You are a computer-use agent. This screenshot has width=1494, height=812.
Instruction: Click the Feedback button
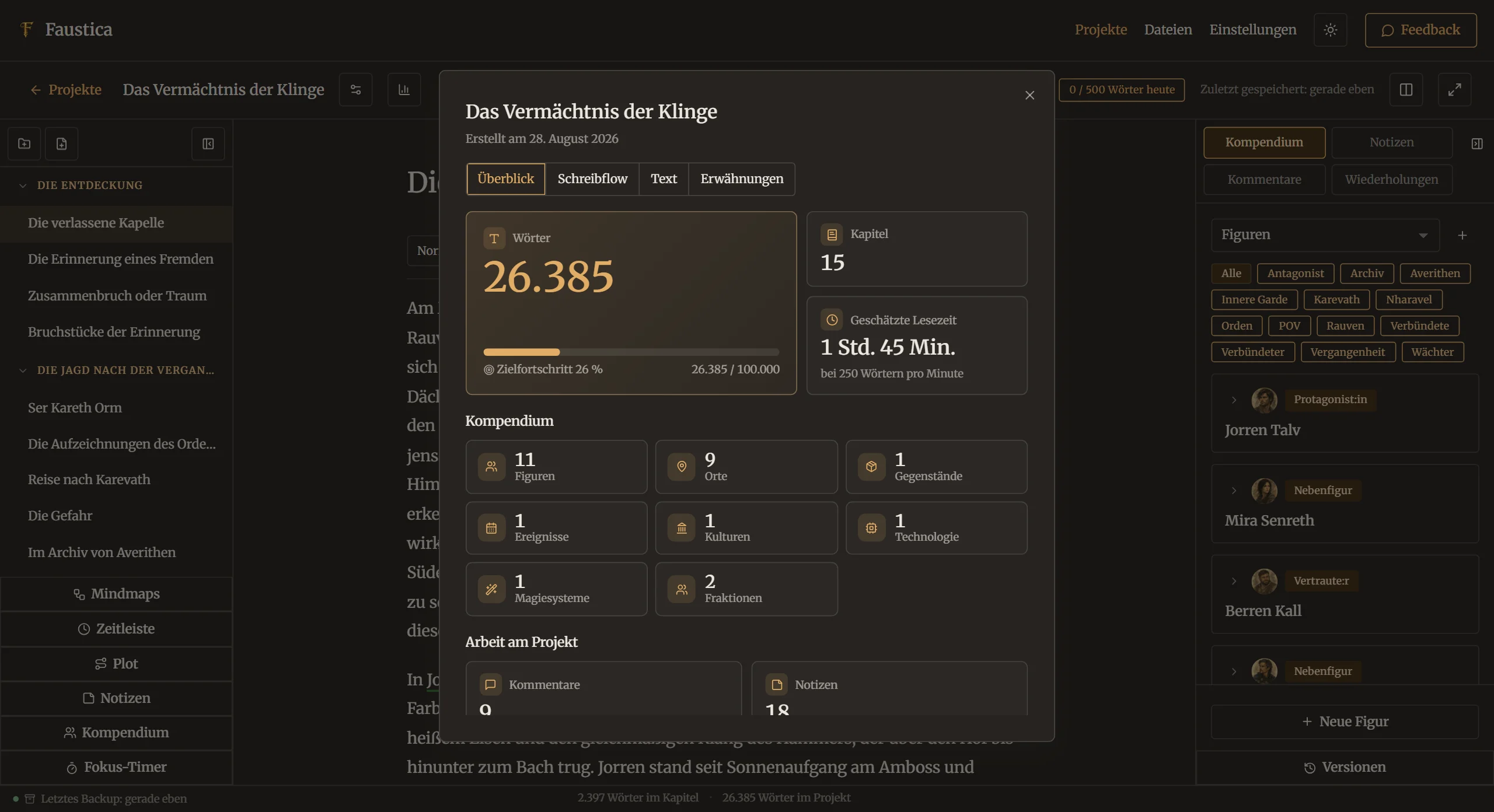1420,30
